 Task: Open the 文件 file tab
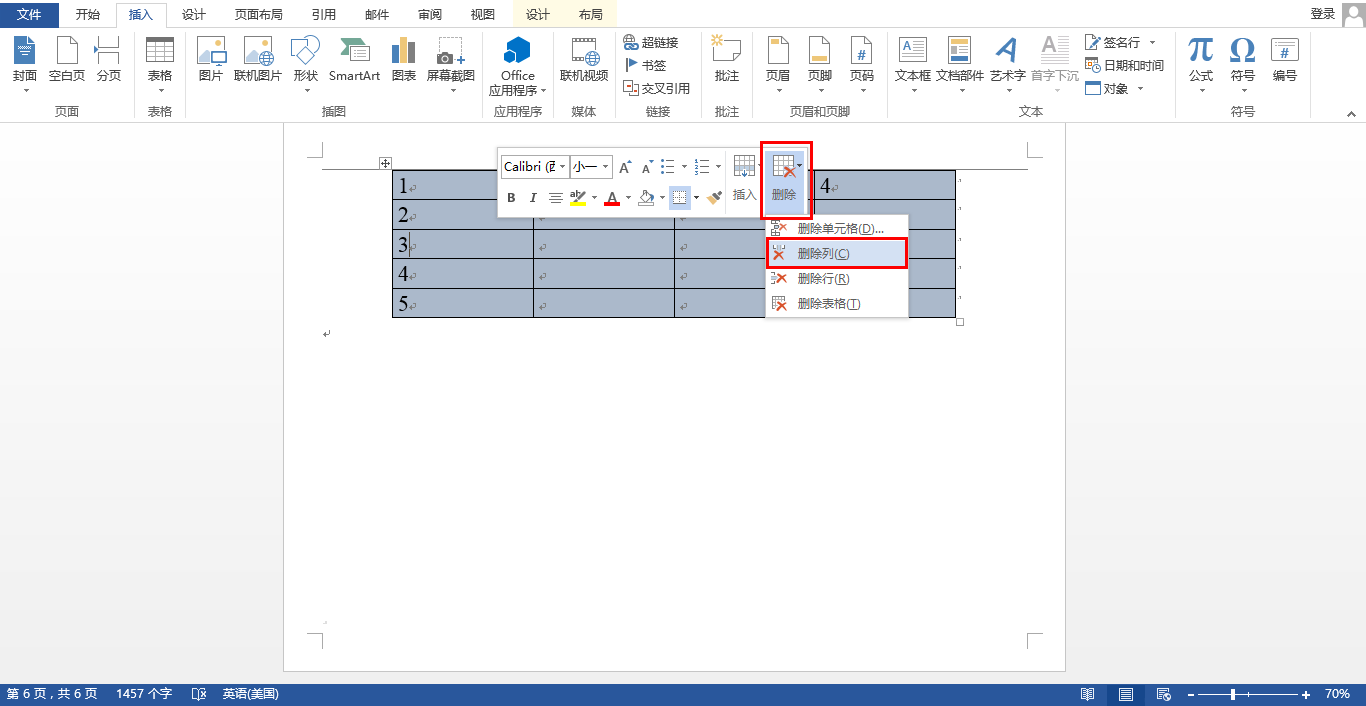(30, 14)
